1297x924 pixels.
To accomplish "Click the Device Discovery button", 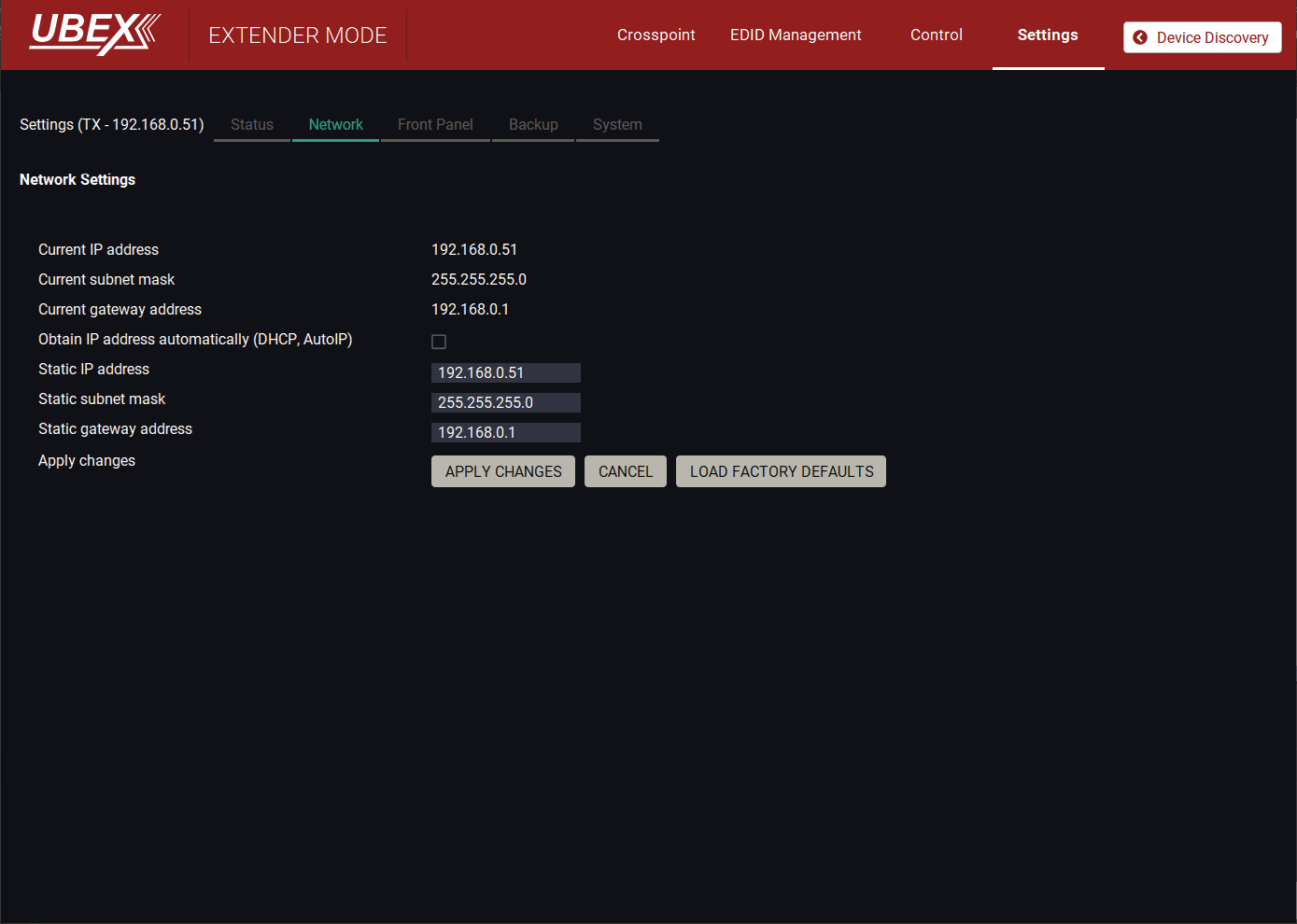I will [x=1202, y=37].
